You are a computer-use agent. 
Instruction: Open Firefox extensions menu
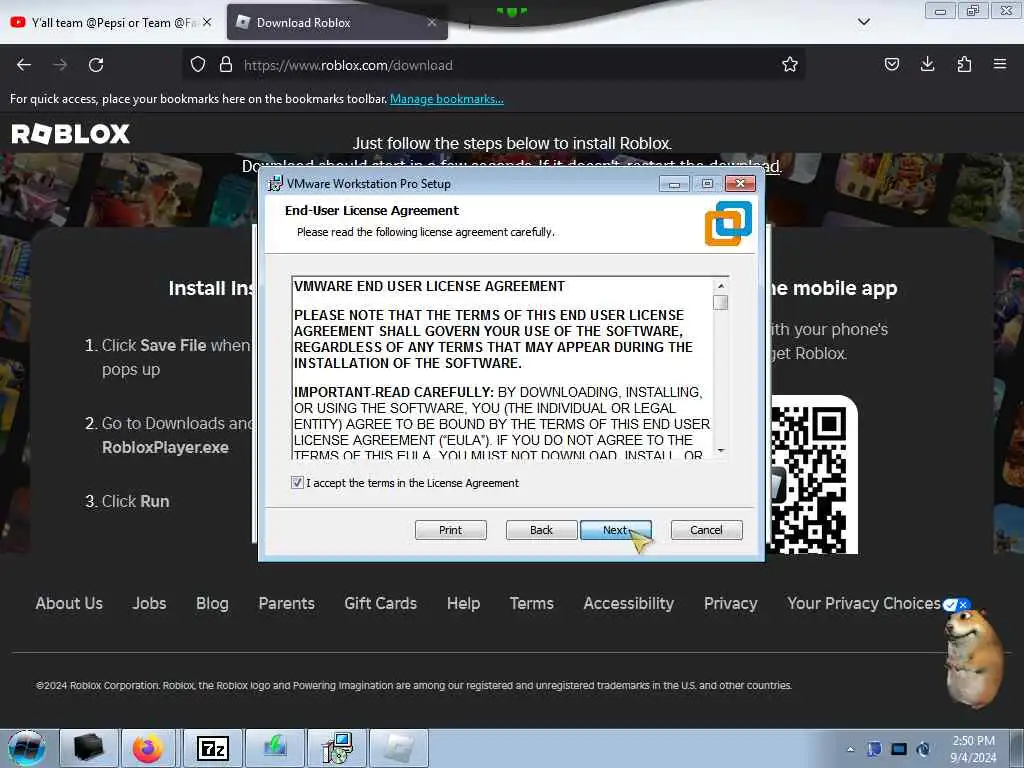[964, 64]
